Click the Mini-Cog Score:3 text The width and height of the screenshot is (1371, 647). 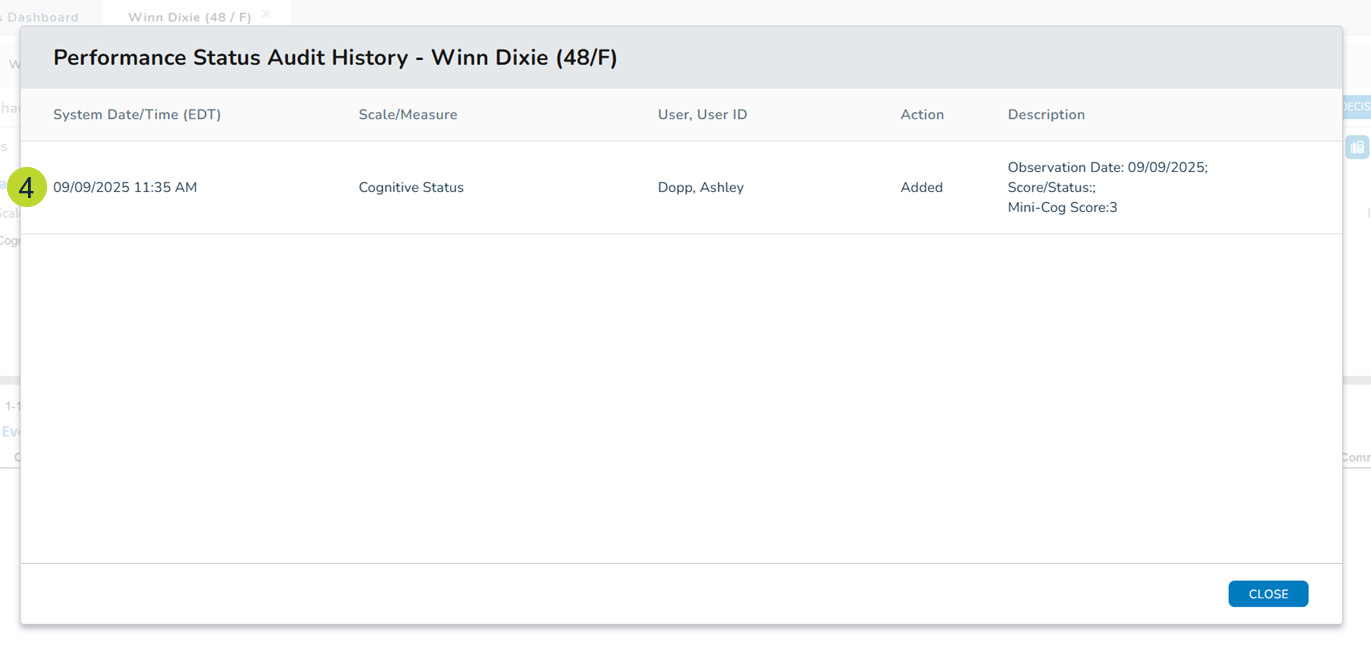point(1062,208)
